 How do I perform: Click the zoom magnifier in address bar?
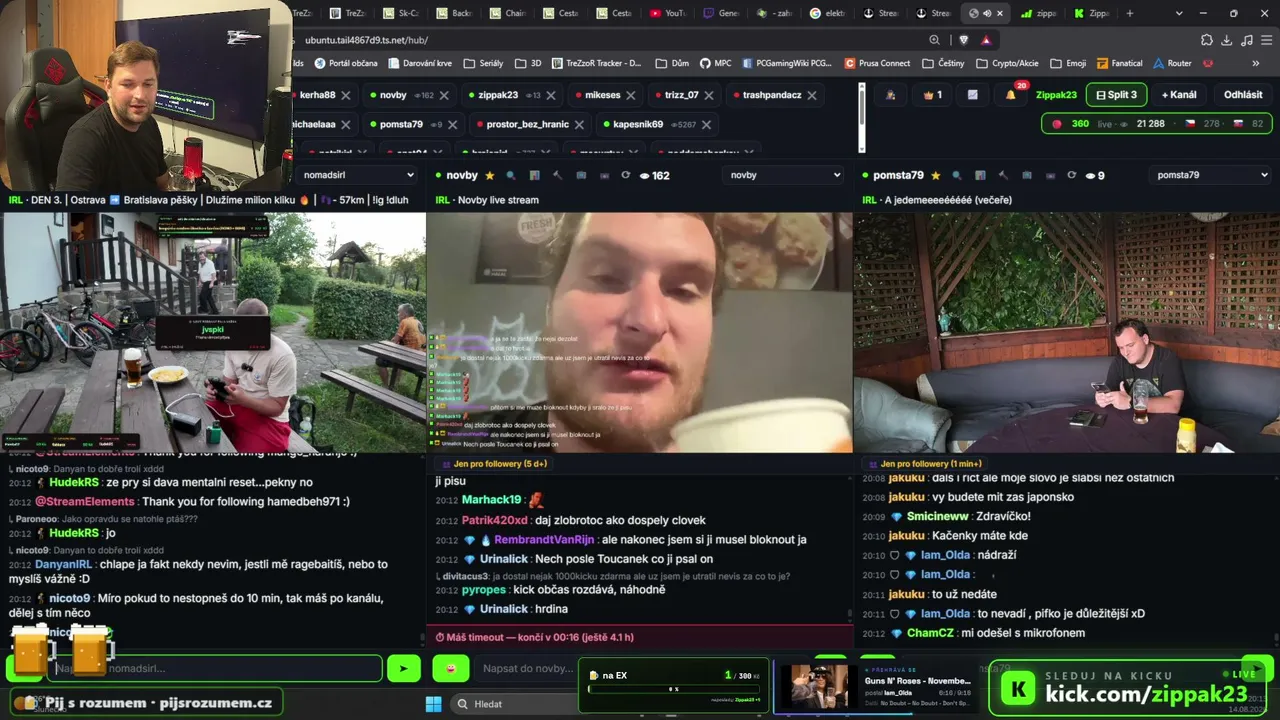coord(934,40)
